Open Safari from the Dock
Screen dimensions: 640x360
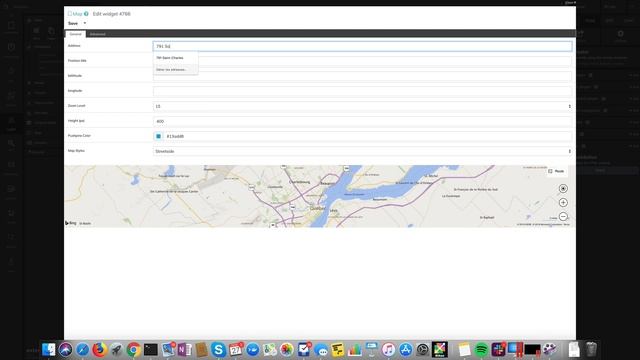[82, 349]
